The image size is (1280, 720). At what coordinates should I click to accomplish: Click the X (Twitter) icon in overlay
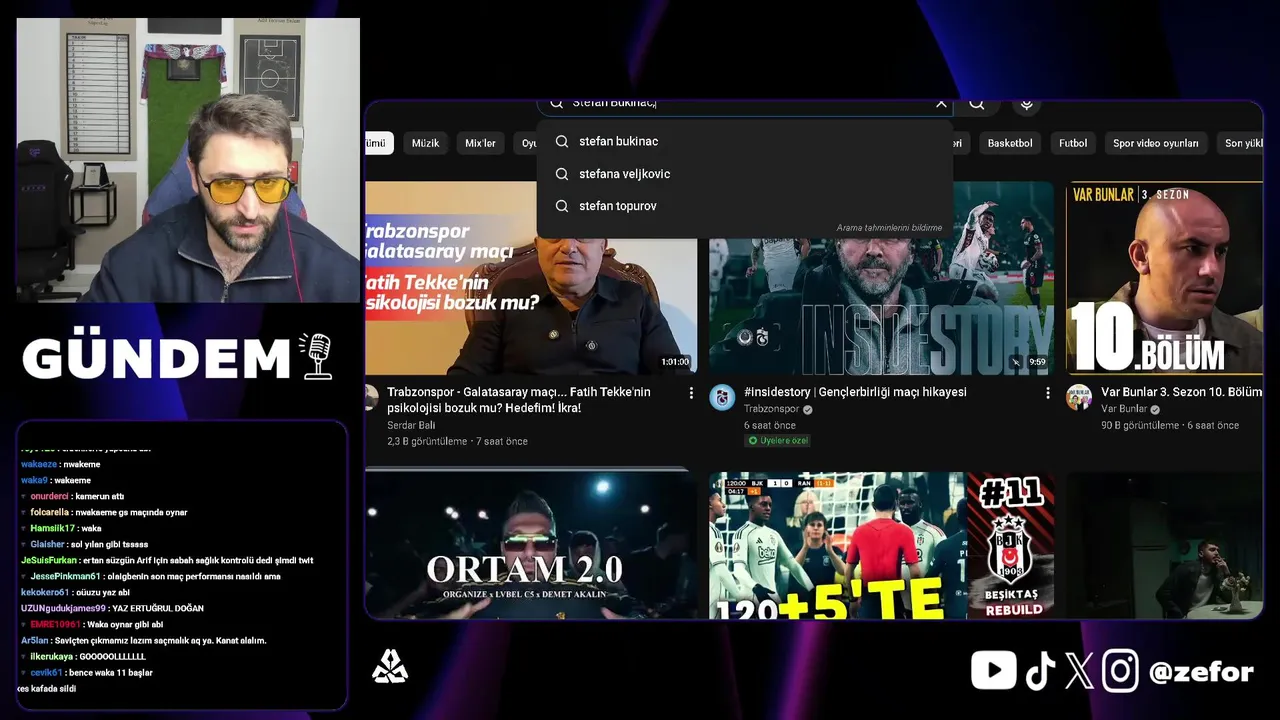click(x=1079, y=671)
